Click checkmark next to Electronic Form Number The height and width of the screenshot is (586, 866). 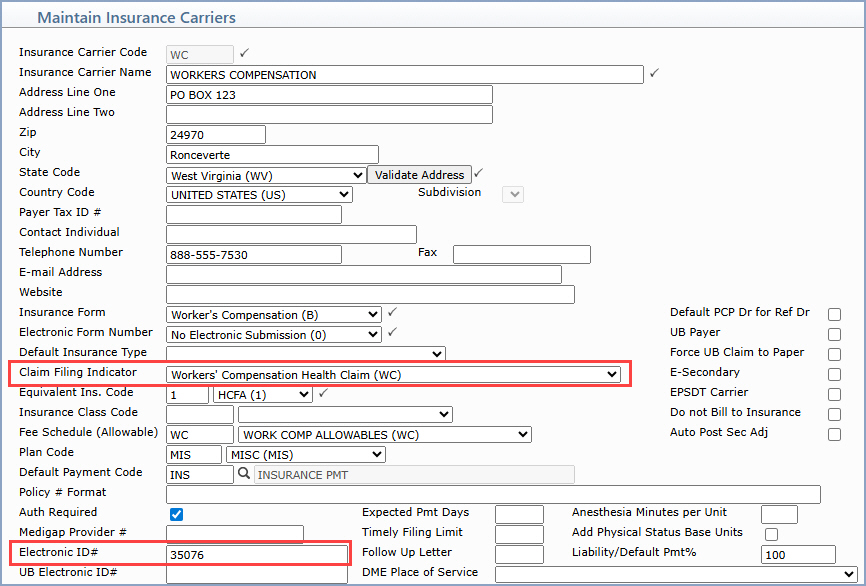(392, 333)
